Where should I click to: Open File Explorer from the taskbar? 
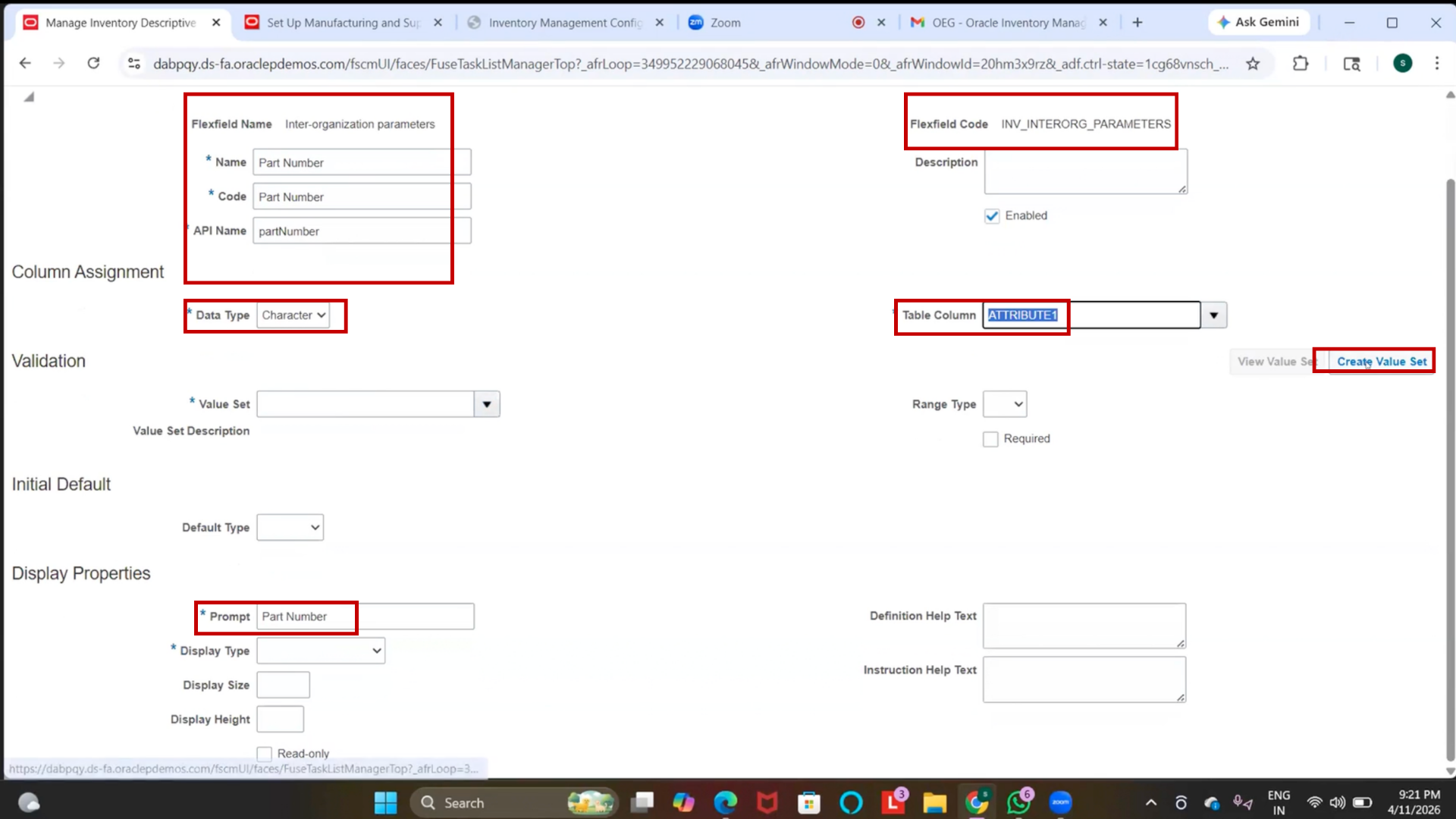(934, 802)
